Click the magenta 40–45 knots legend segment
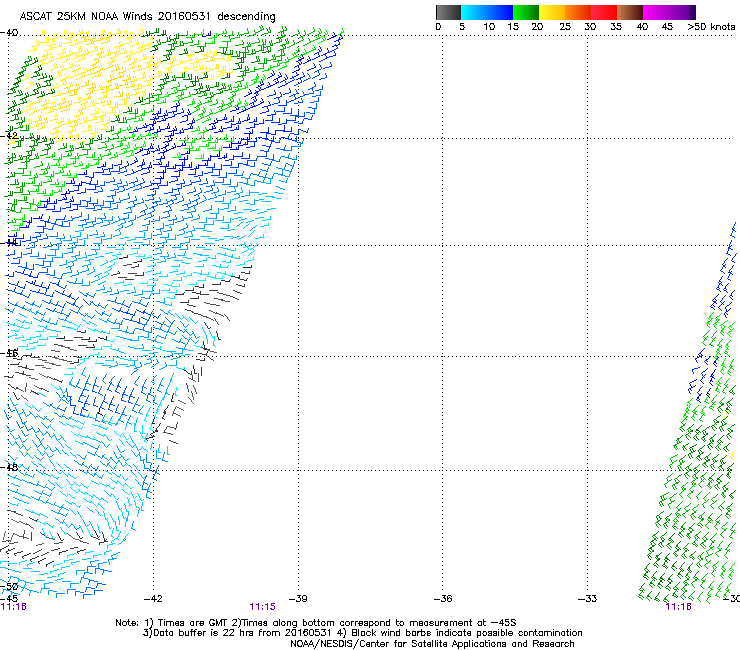 pyautogui.click(x=656, y=12)
